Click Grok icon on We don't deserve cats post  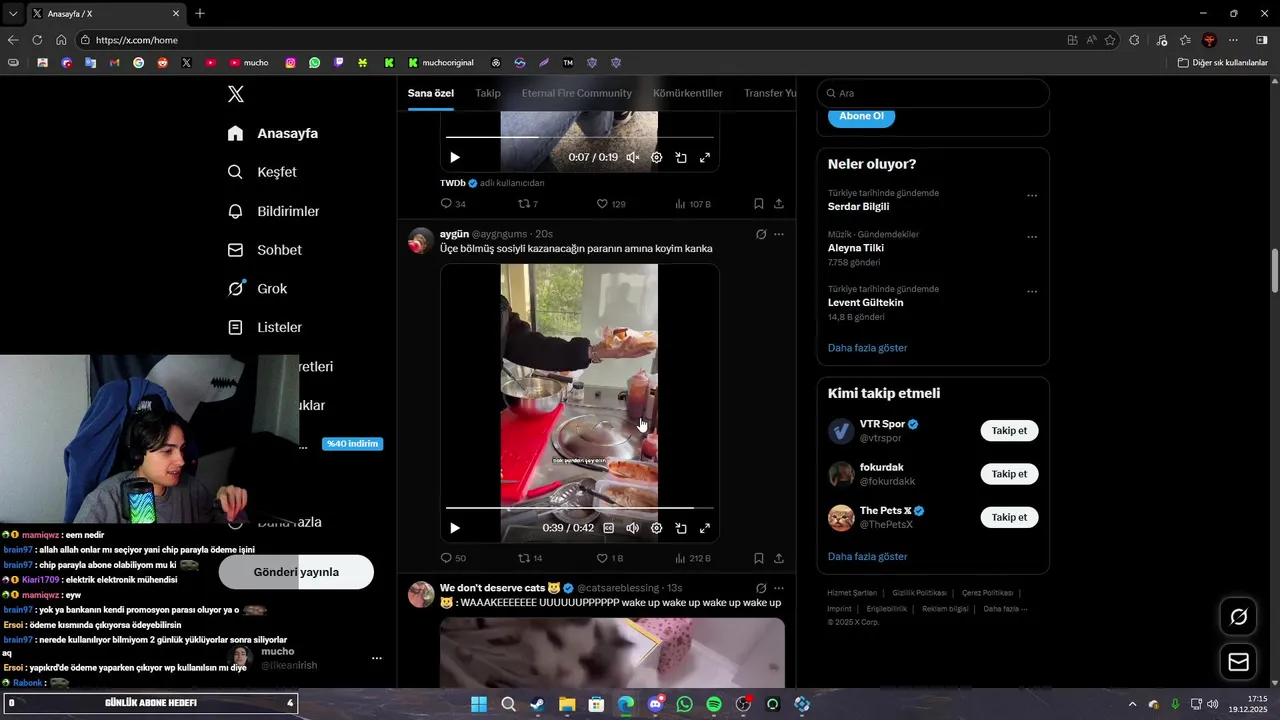click(x=761, y=588)
